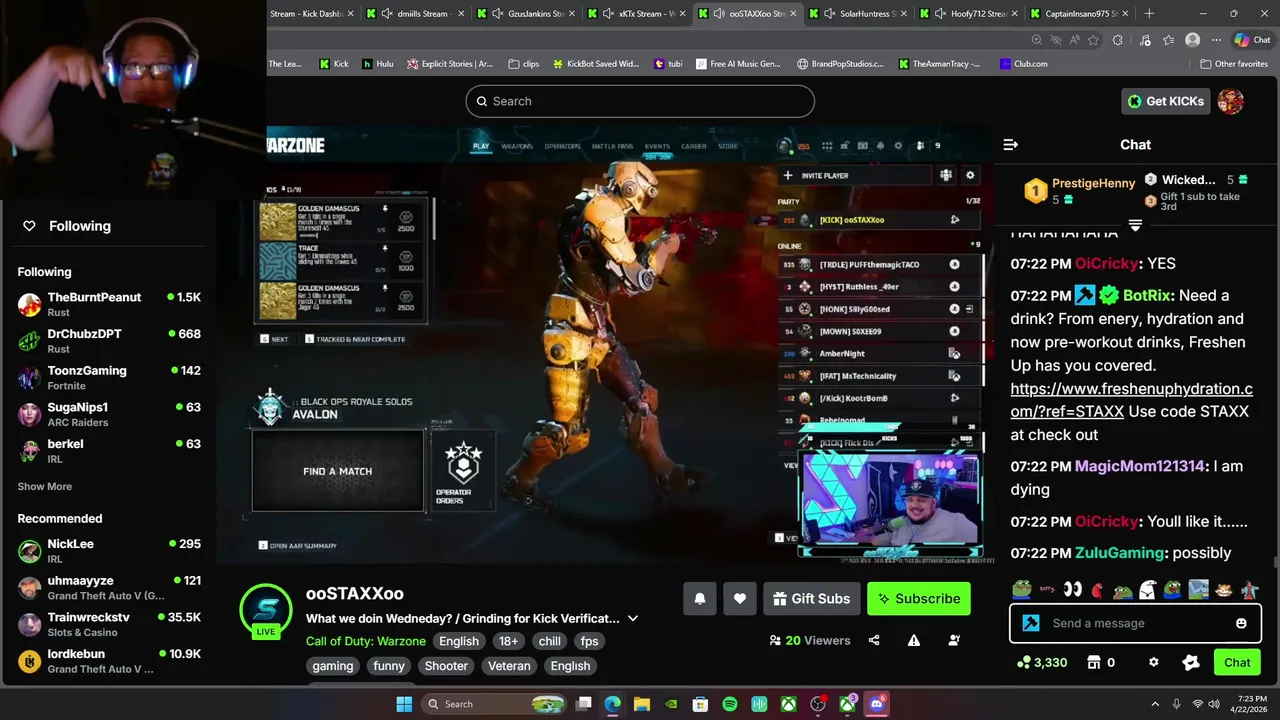This screenshot has width=1280, height=720.
Task: Open chat settings gear icon
Action: pyautogui.click(x=1153, y=662)
